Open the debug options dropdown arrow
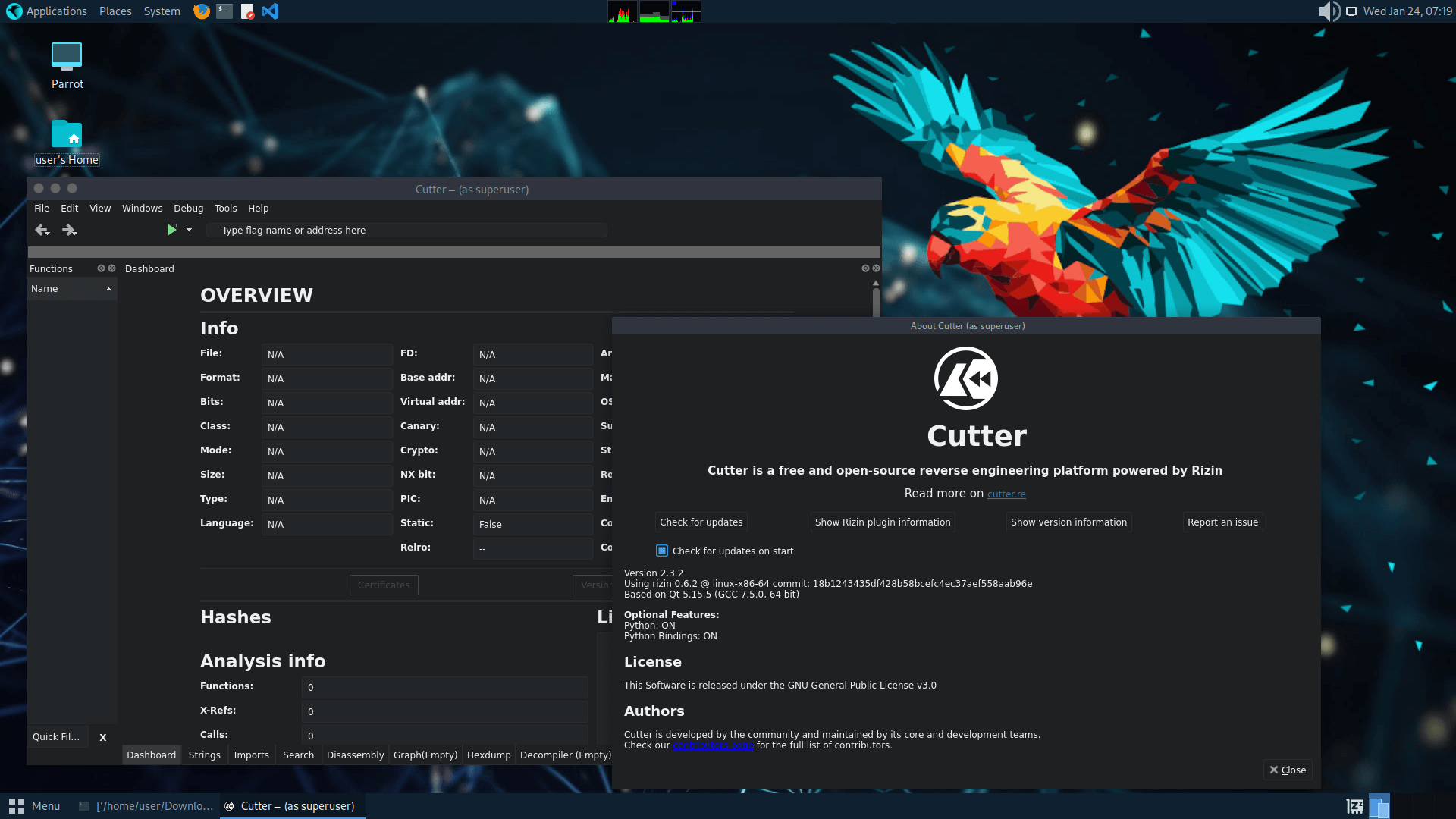This screenshot has height=819, width=1456. click(189, 230)
